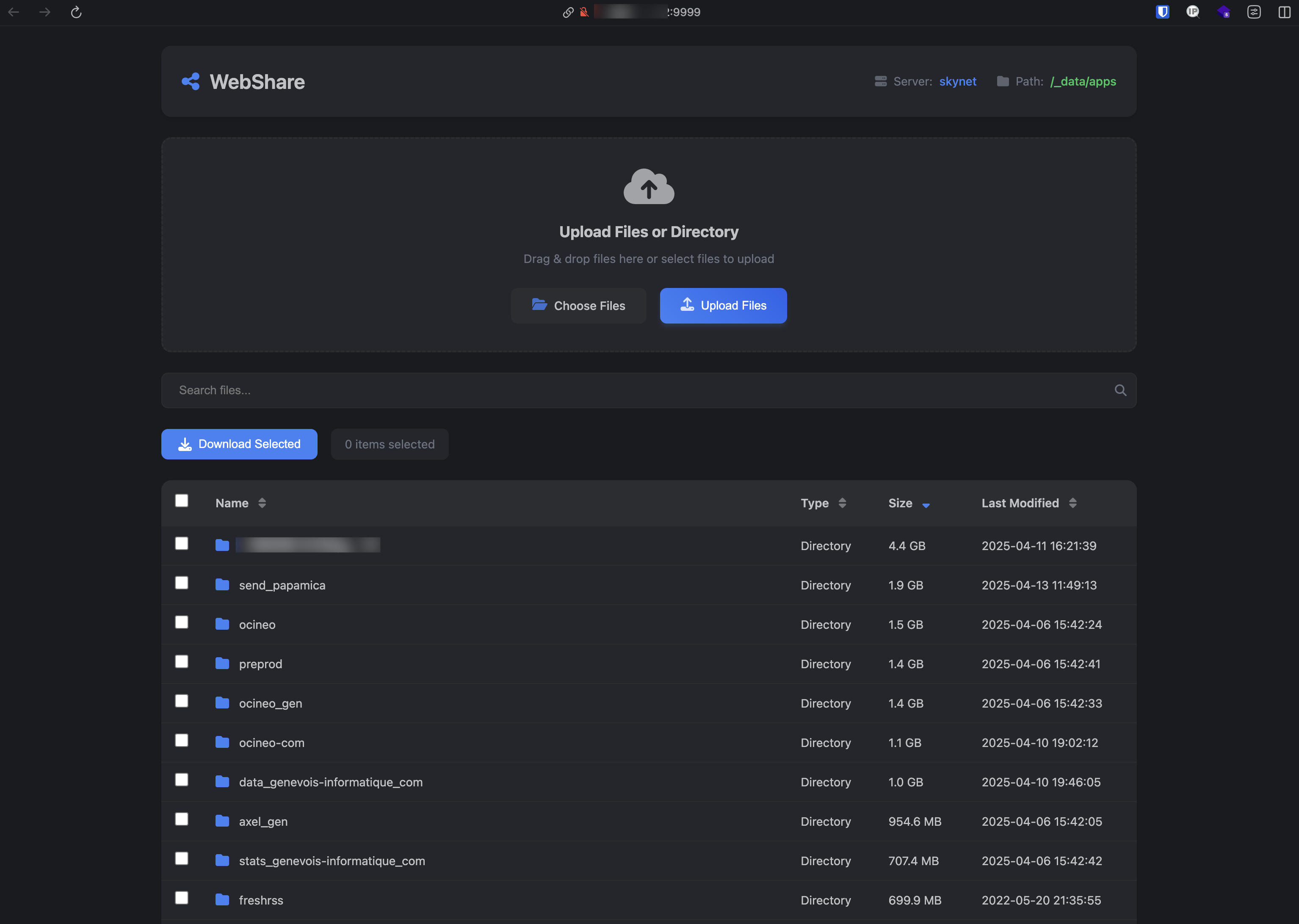Click the cloud upload icon
The height and width of the screenshot is (924, 1299).
pos(648,187)
